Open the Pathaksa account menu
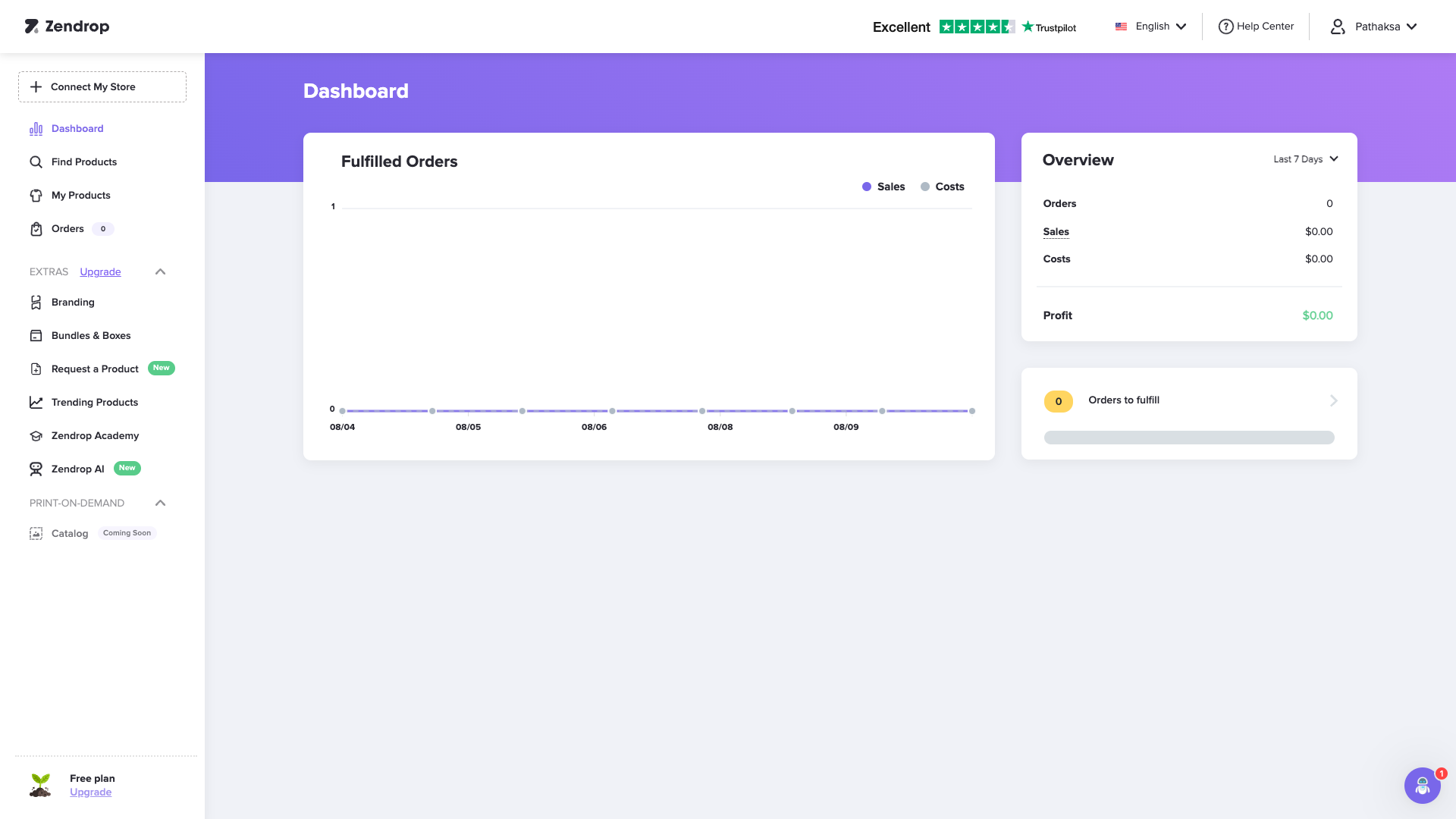Image resolution: width=1456 pixels, height=819 pixels. point(1374,26)
